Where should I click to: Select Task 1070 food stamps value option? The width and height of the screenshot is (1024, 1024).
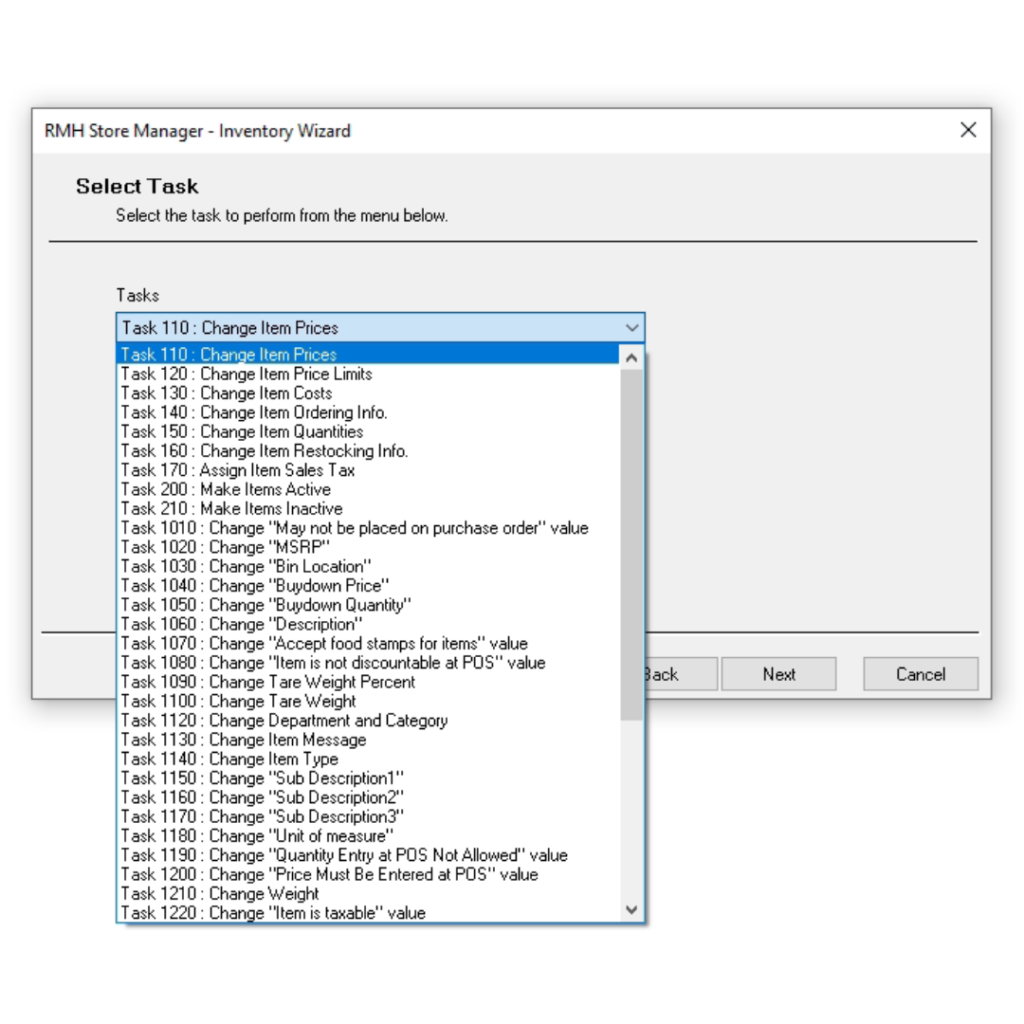pos(368,644)
